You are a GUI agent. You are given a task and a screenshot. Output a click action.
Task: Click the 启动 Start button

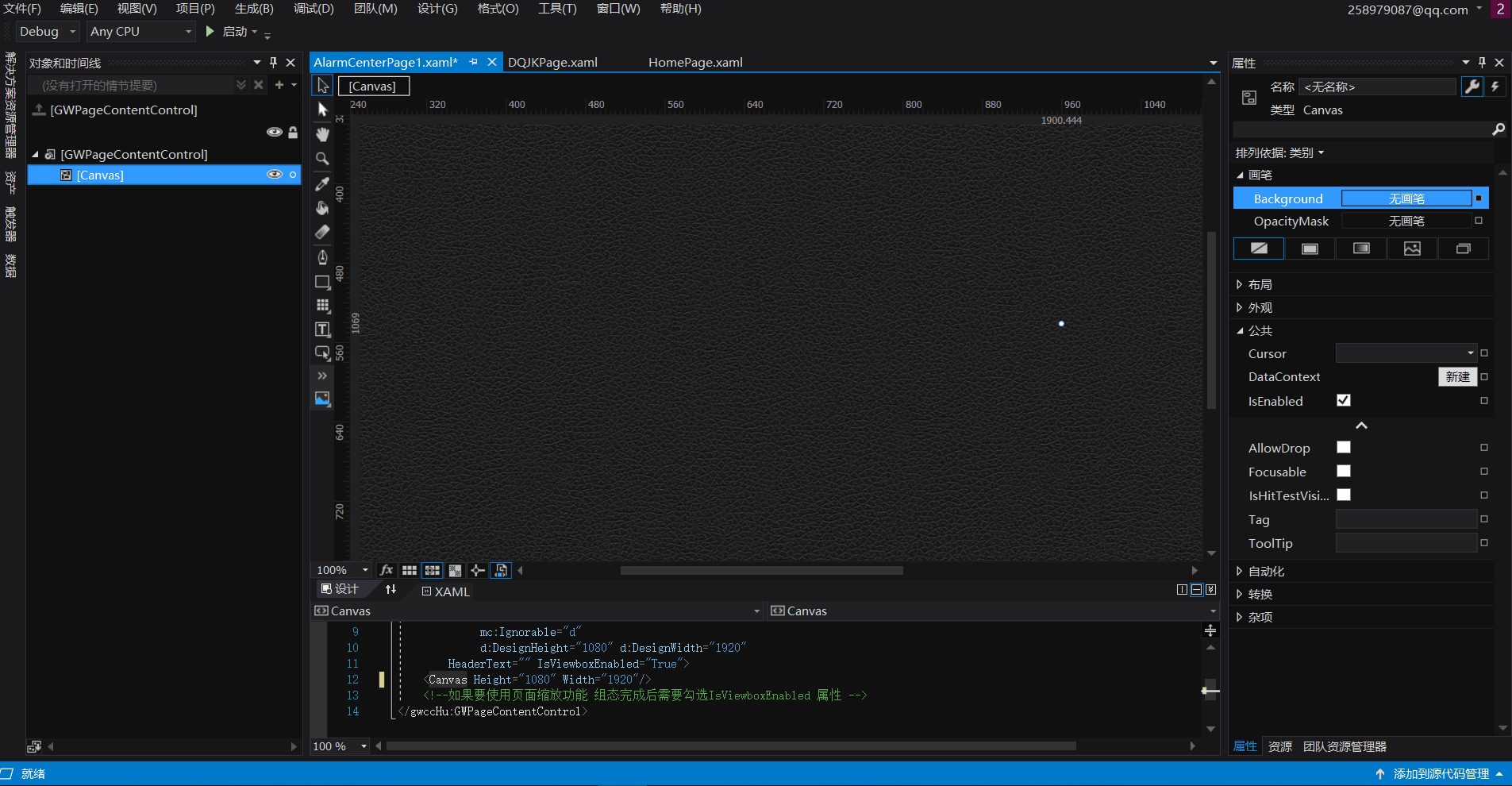pos(226,32)
